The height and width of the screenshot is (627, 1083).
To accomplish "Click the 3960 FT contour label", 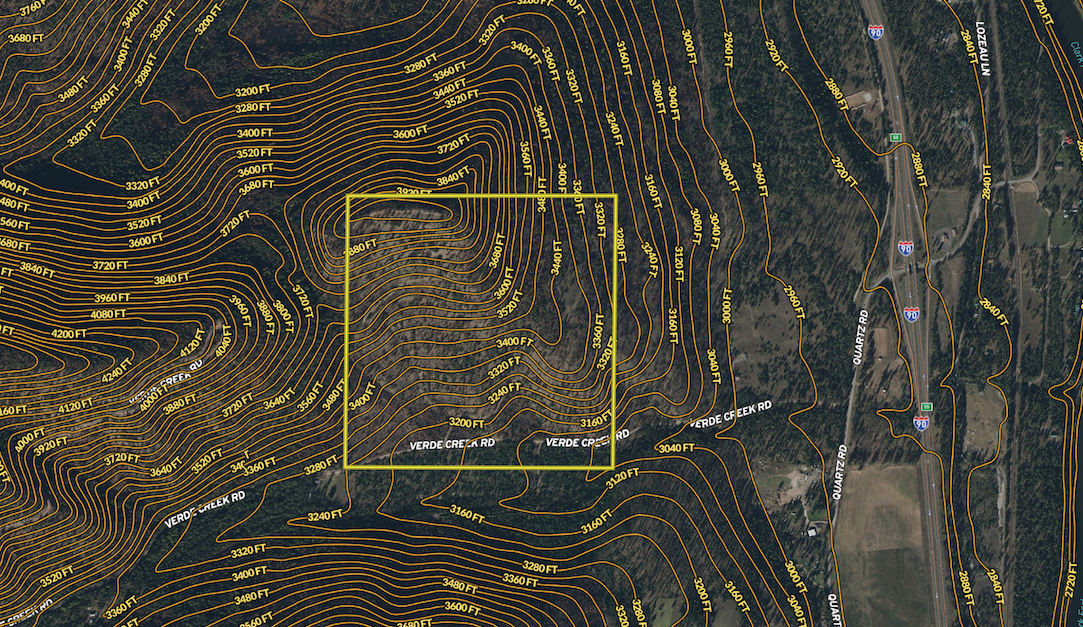I will point(109,298).
